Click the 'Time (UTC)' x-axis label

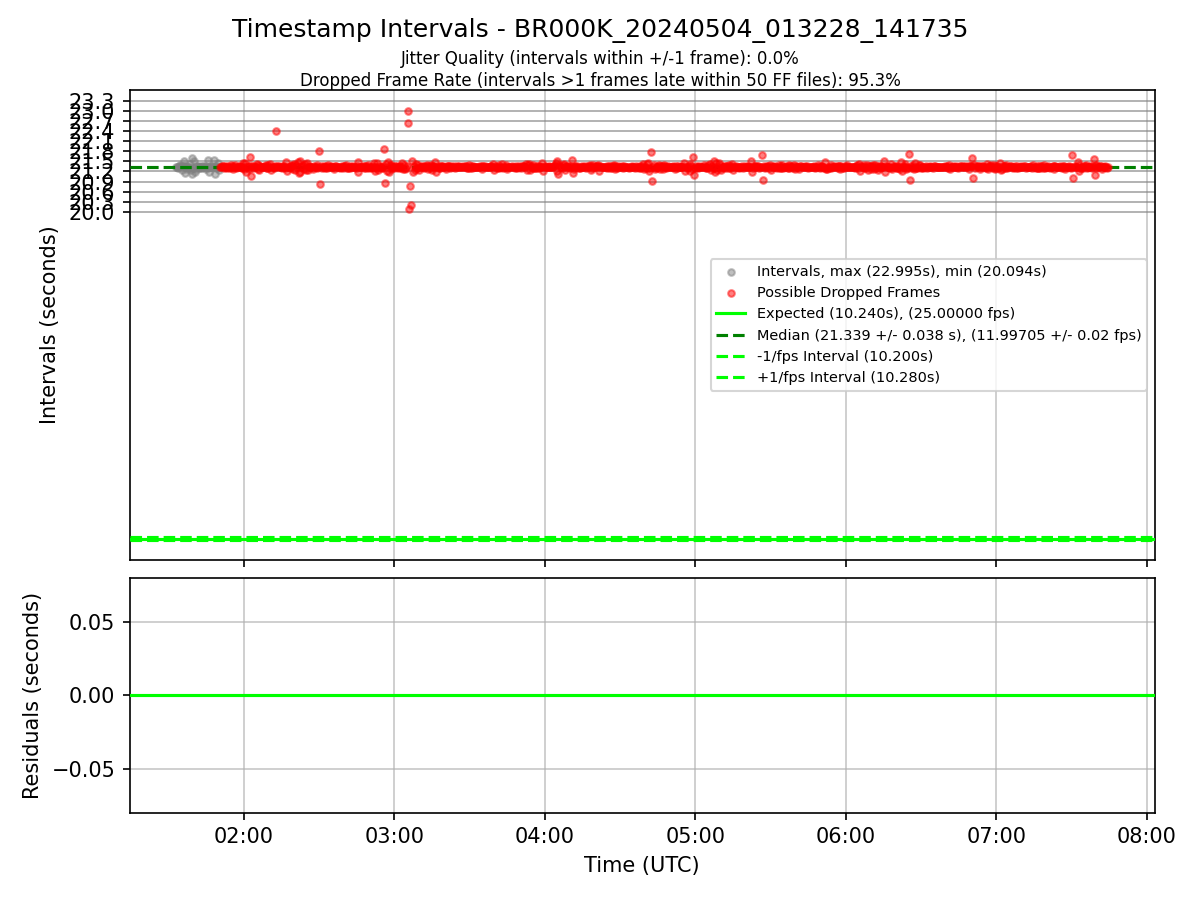pyautogui.click(x=642, y=865)
